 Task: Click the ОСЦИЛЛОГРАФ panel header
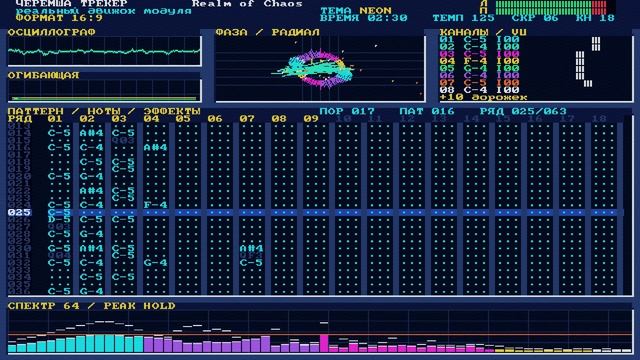[x=51, y=32]
